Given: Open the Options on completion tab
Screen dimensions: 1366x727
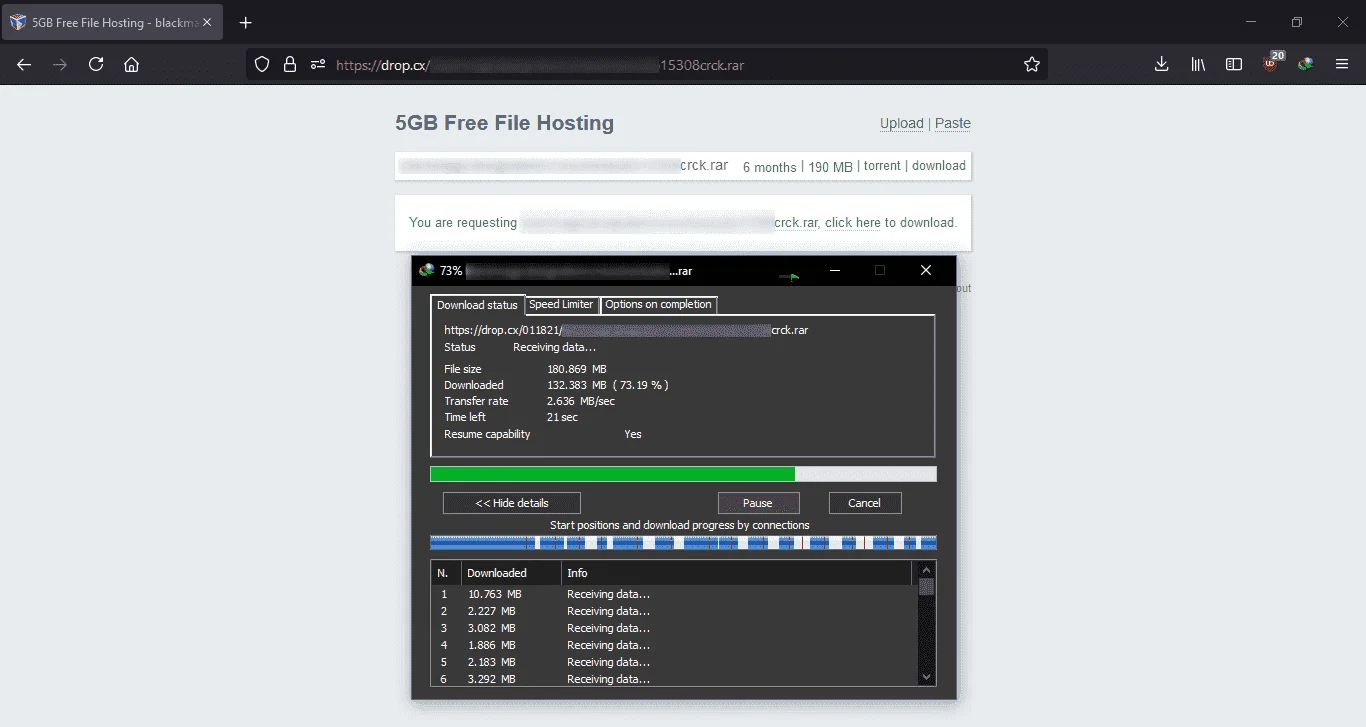Looking at the screenshot, I should (659, 304).
